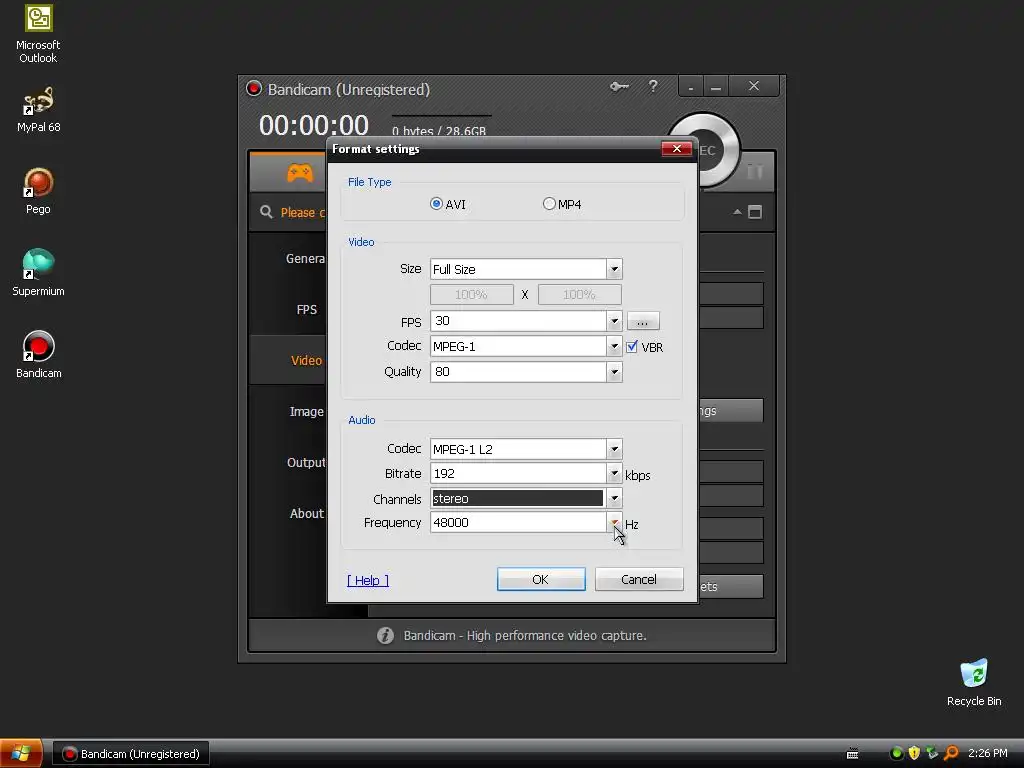Screen dimensions: 1024x768
Task: Open the video Codec MPEG-1 dropdown
Action: pos(614,346)
